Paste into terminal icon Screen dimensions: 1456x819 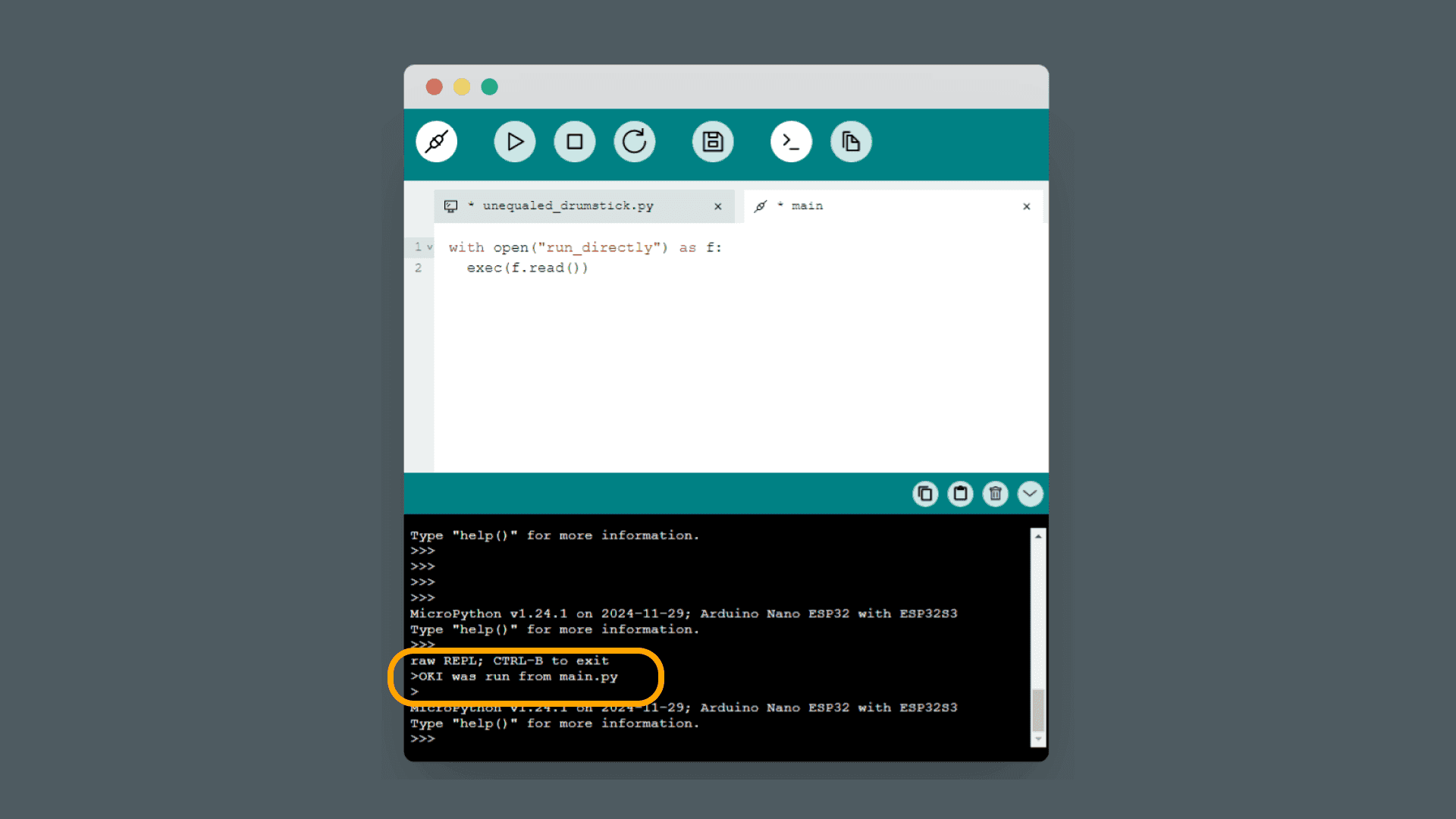960,494
